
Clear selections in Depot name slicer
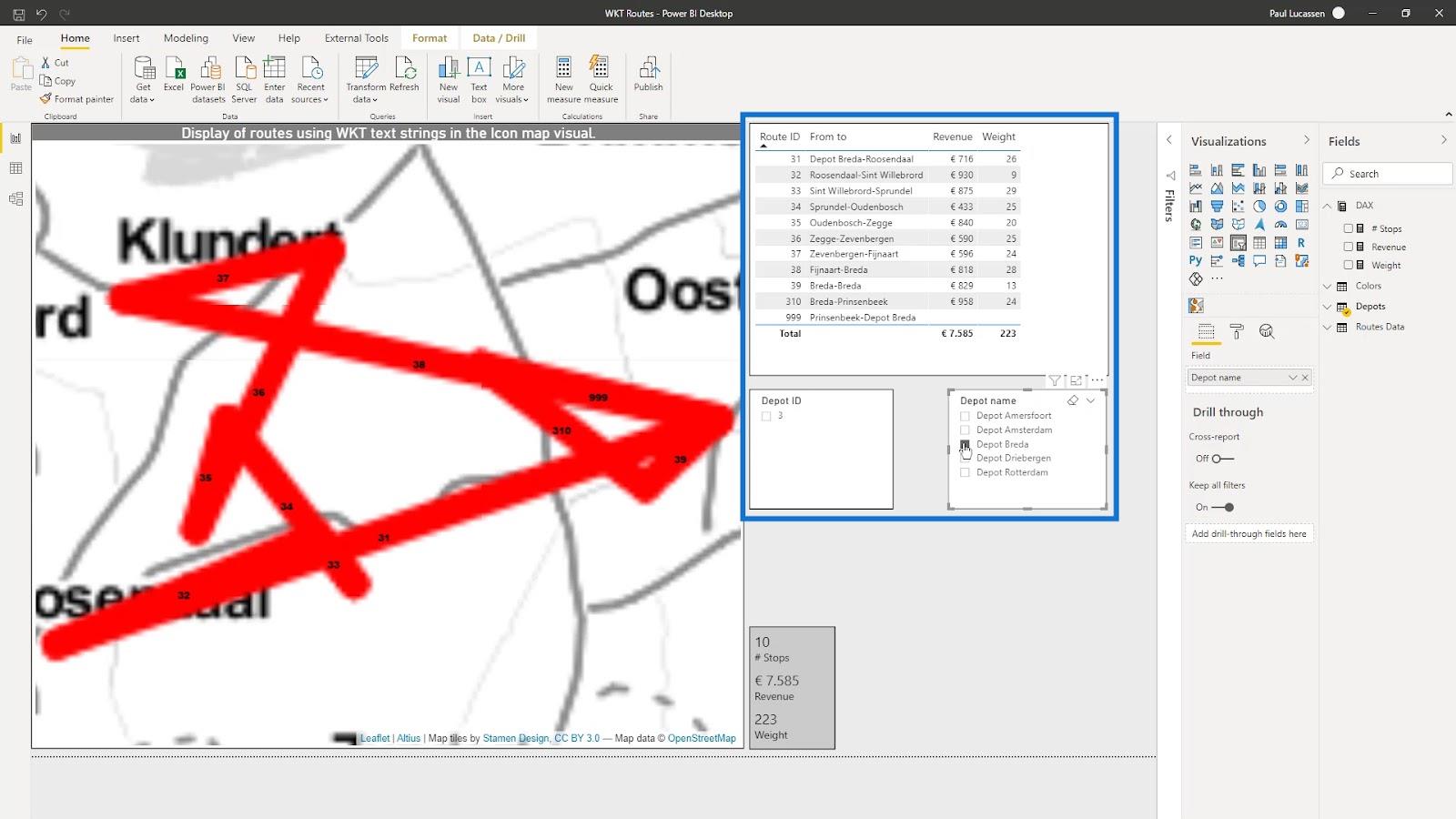pos(1073,400)
